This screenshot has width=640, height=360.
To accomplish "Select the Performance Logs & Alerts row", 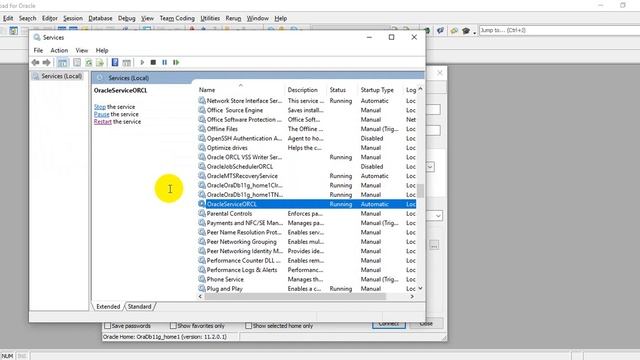I will [x=307, y=269].
